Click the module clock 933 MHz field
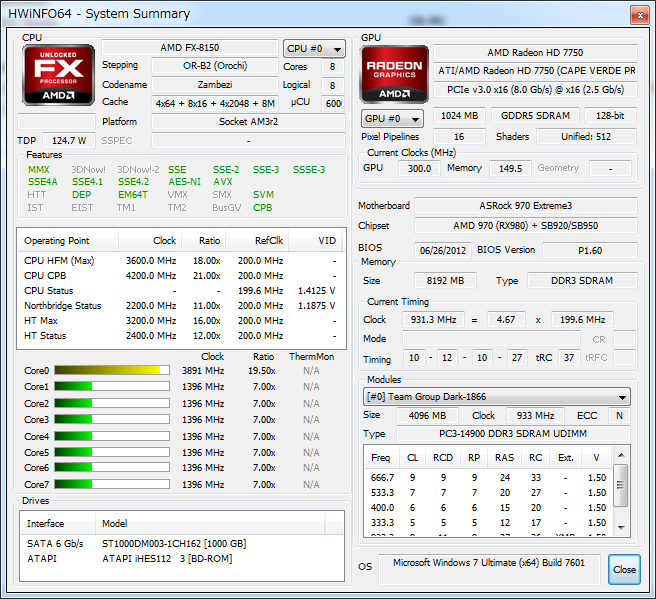Screen dimensions: 656x599 coord(535,415)
